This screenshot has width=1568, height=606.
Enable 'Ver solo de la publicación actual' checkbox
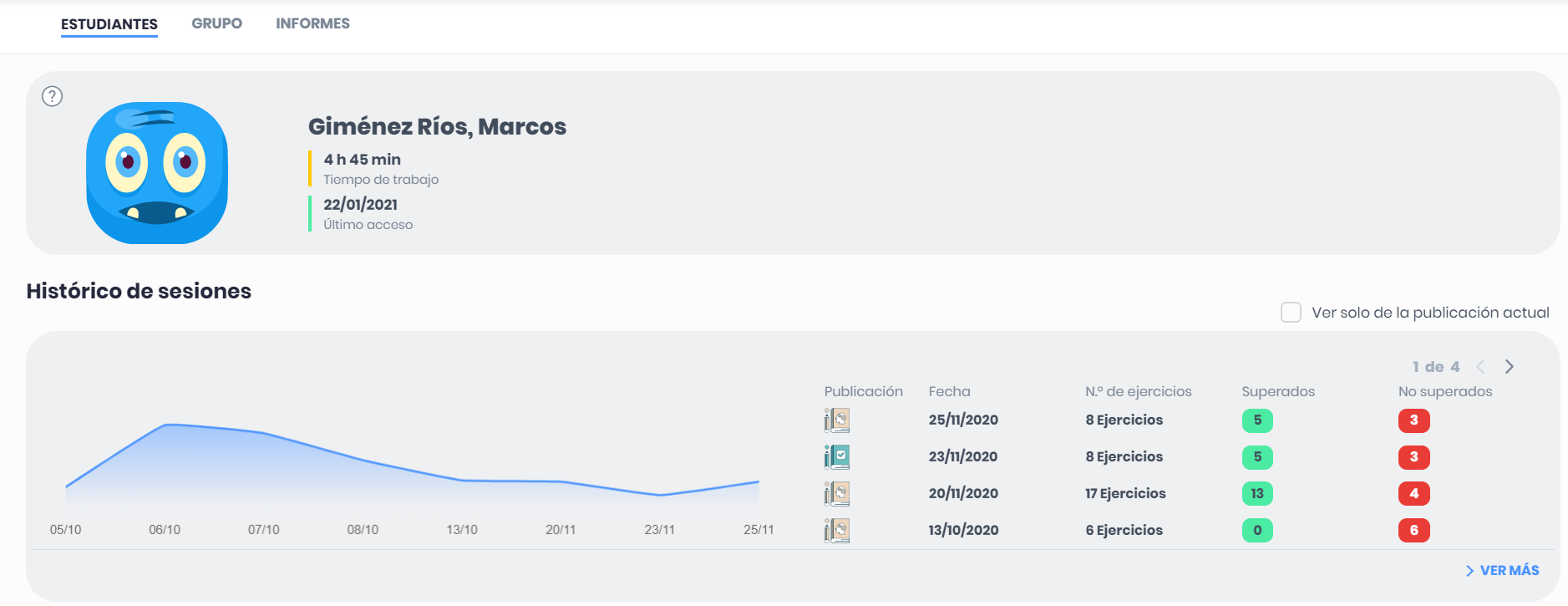point(1291,313)
